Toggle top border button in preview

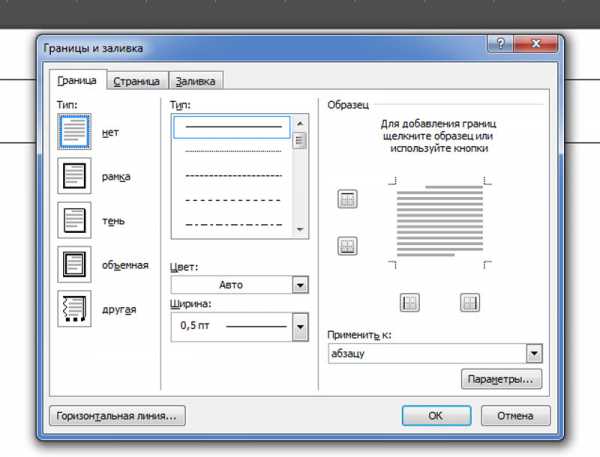[x=347, y=199]
